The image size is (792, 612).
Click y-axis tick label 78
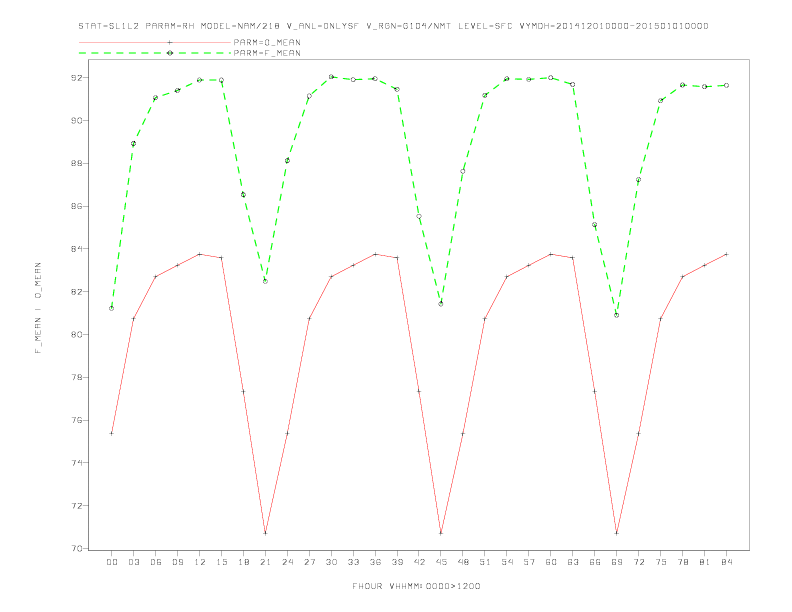(76, 377)
